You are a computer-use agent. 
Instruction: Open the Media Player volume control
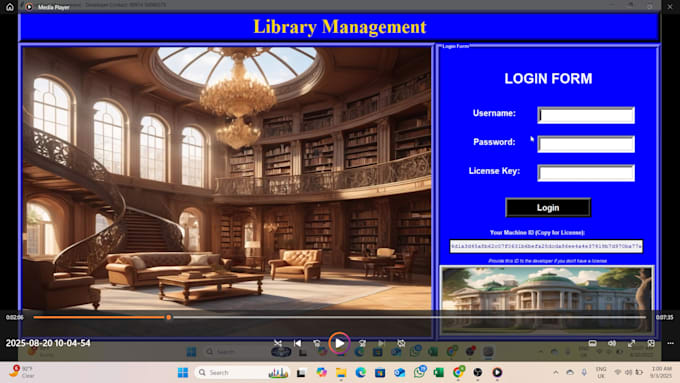(x=612, y=343)
